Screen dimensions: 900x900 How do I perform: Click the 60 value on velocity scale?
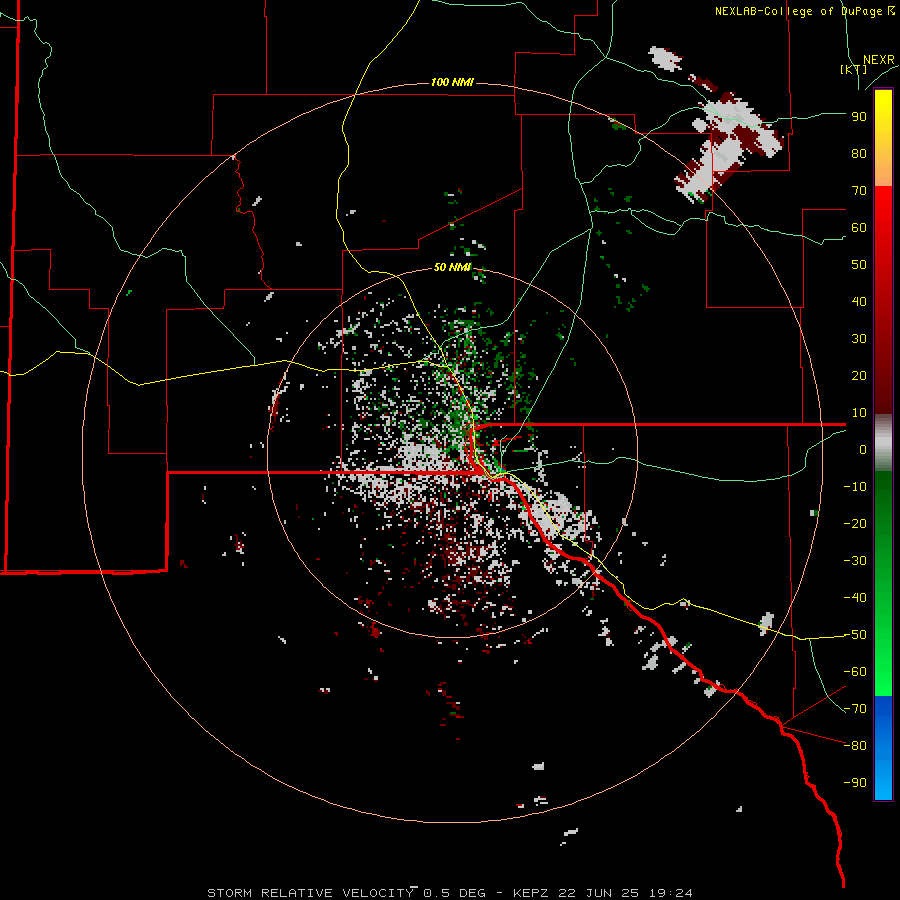click(859, 227)
